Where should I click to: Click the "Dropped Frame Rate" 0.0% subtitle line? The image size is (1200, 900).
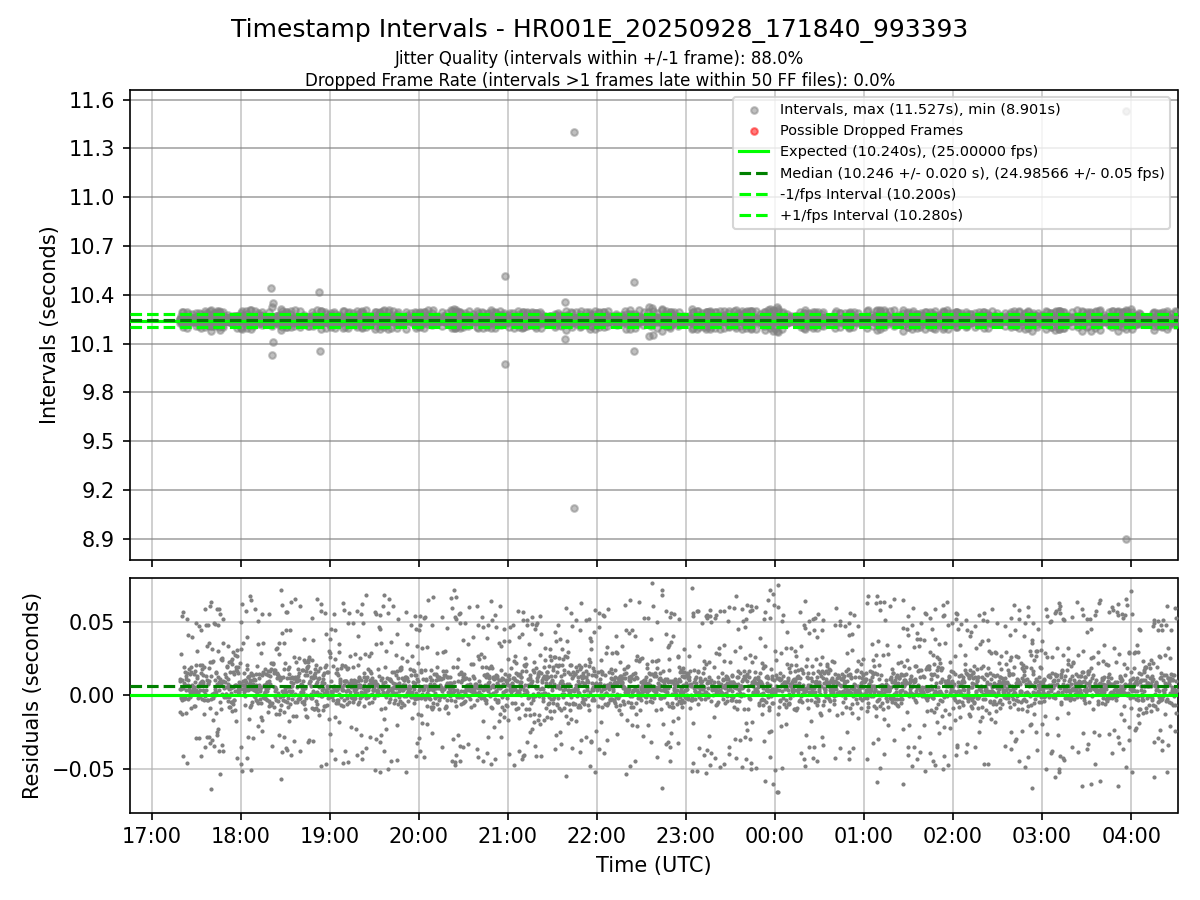[x=599, y=80]
